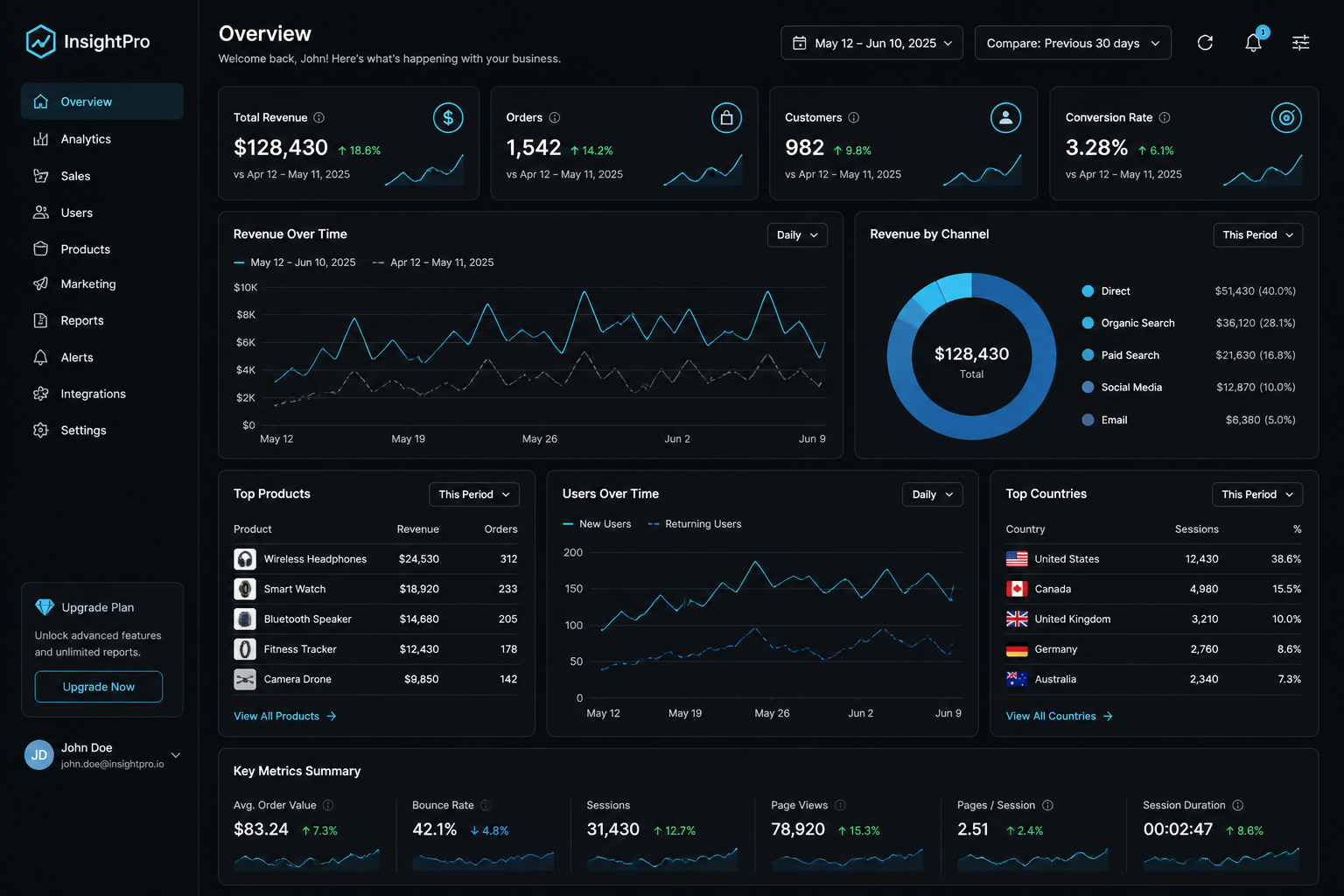1344x896 pixels.
Task: Open Revenue by Channel This Period dropdown
Action: [x=1257, y=234]
